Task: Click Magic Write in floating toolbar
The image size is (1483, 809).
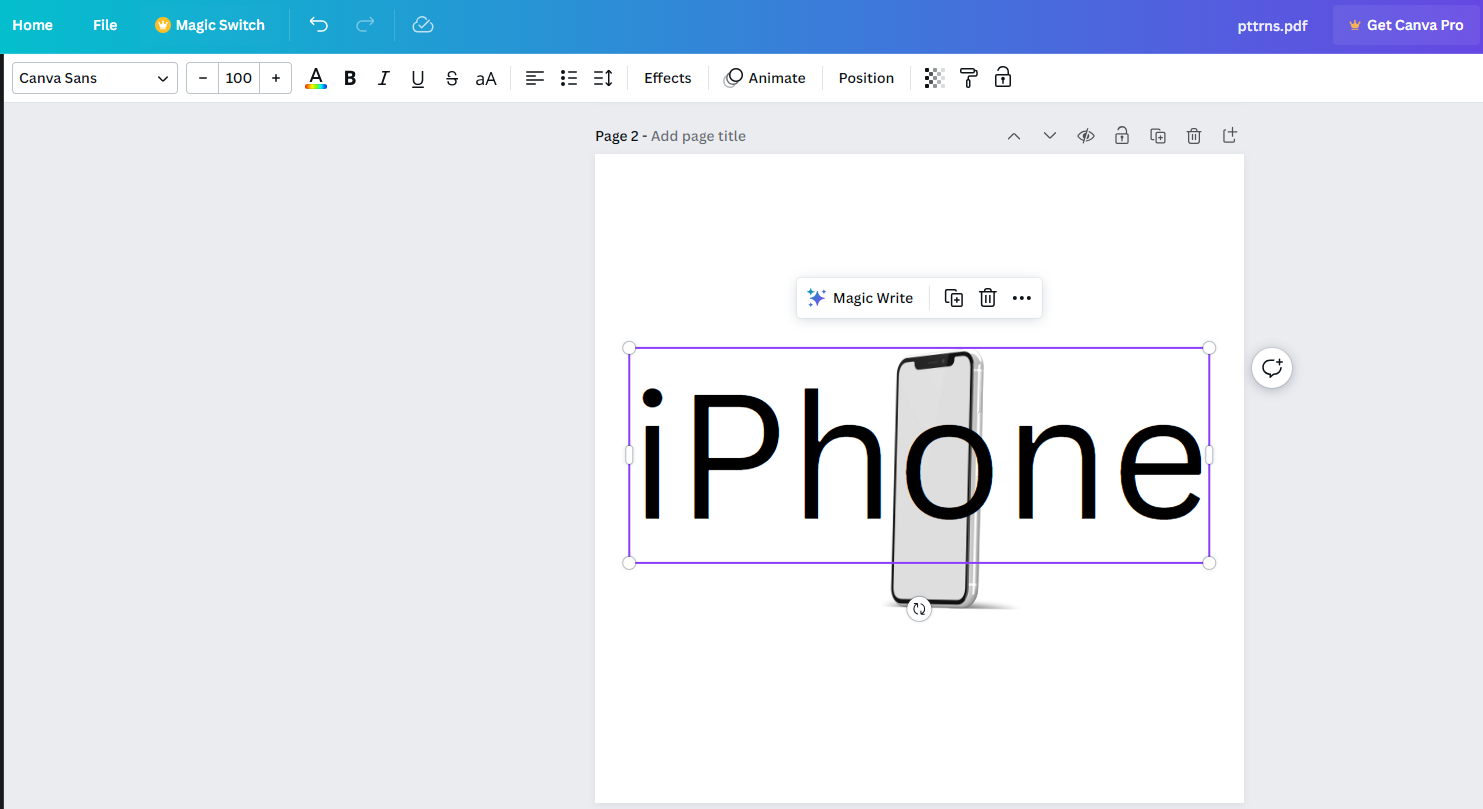Action: [860, 298]
